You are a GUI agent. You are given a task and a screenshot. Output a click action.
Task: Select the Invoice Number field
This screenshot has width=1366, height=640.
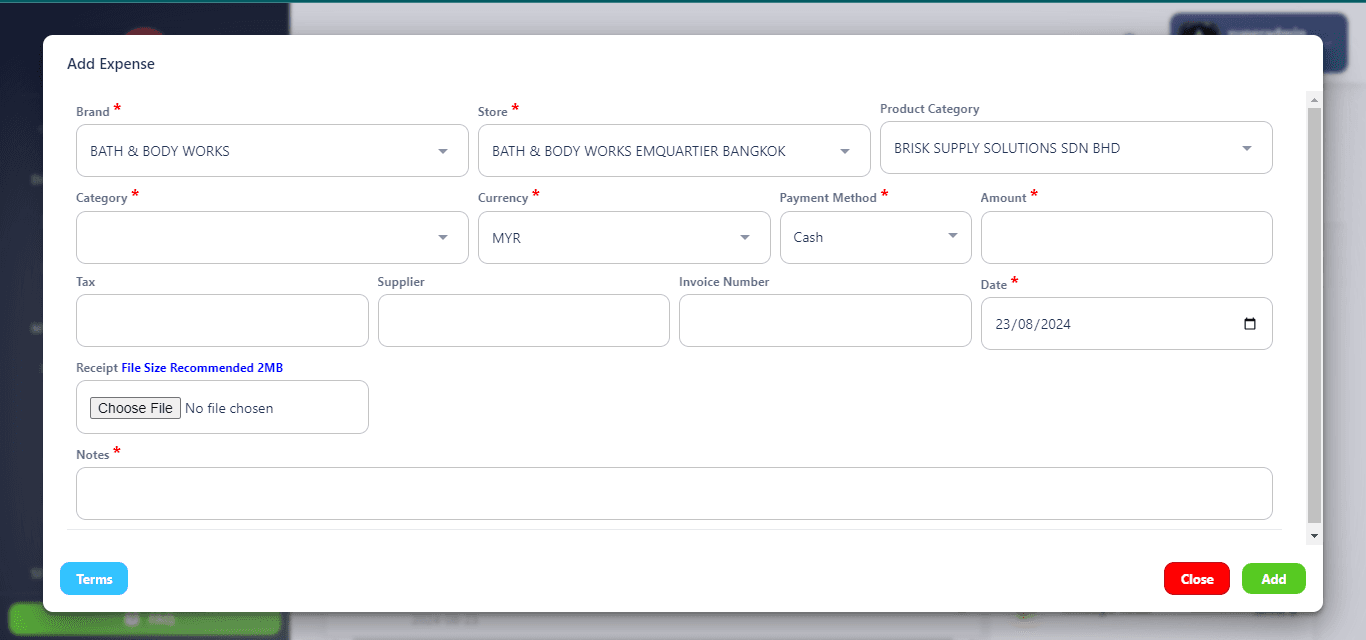click(824, 321)
